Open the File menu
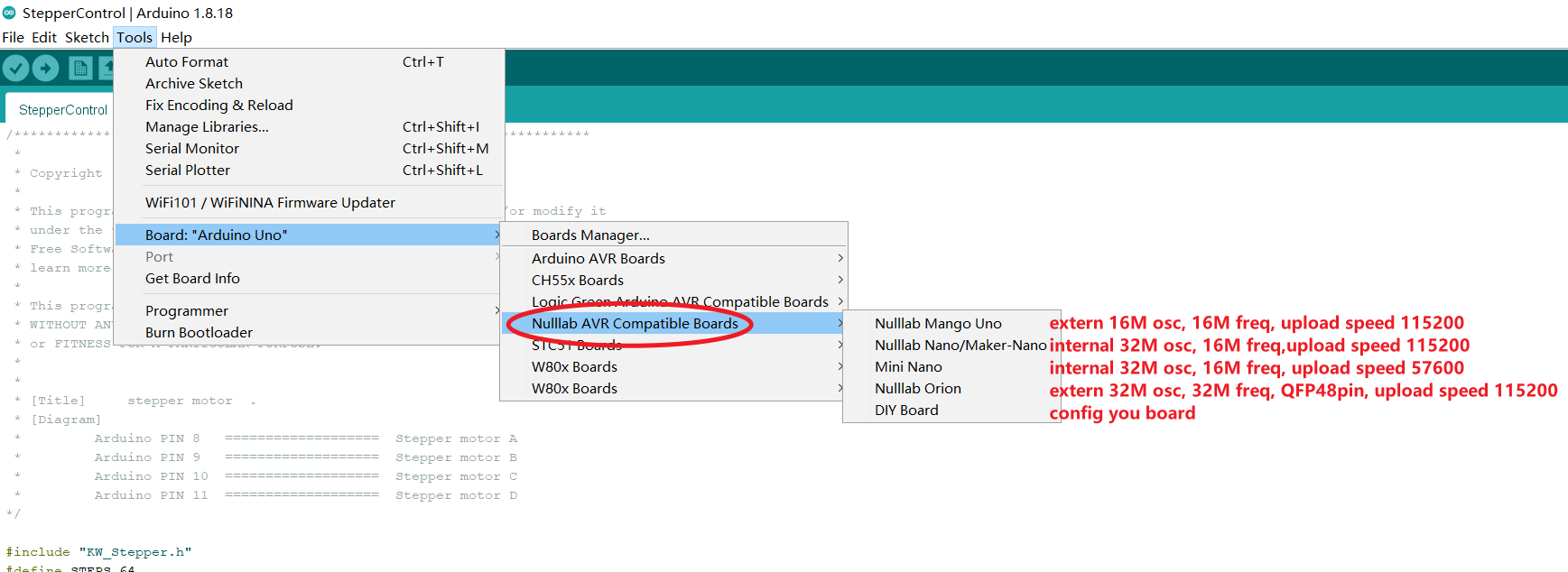Screen dimensions: 1568x572 point(14,37)
